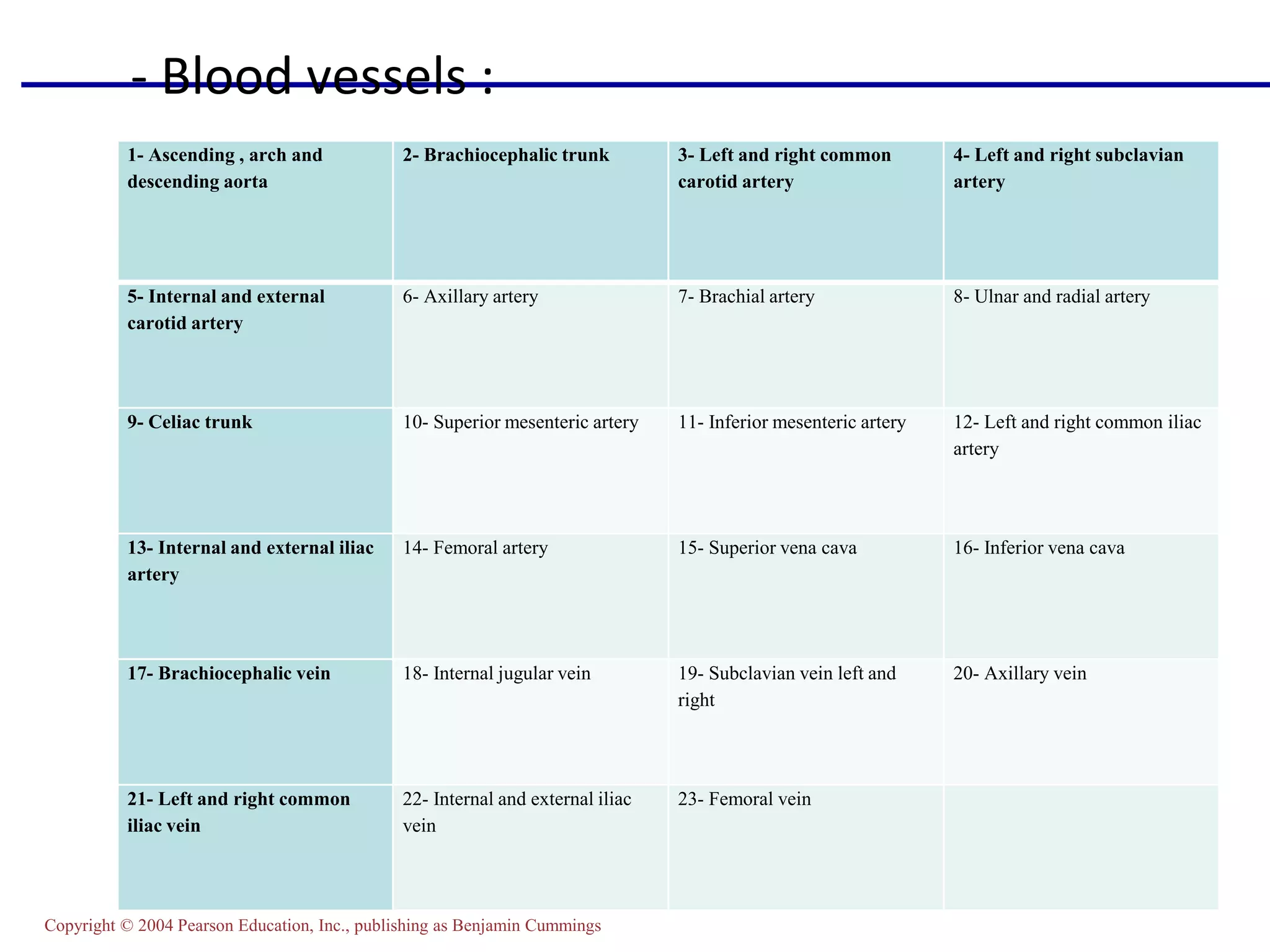
Task: Click the Axillary vein cell
Action: click(1081, 722)
